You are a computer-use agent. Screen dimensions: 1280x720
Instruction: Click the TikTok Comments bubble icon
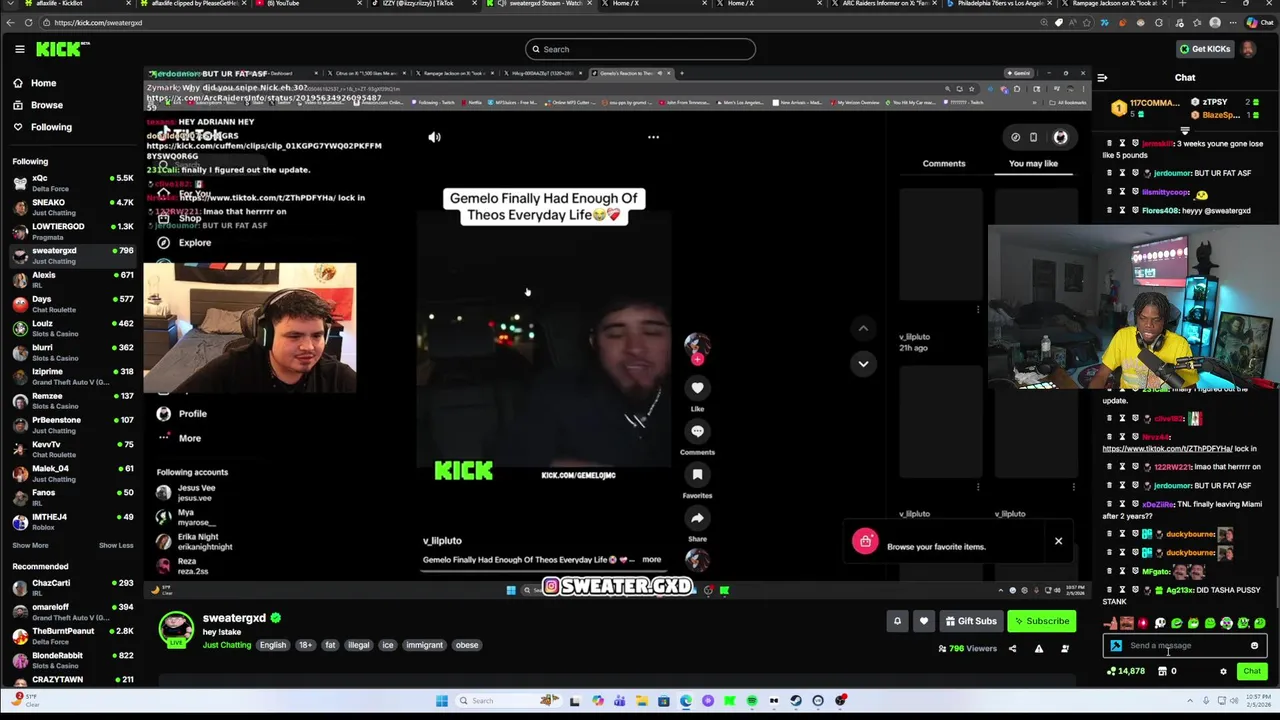697,431
